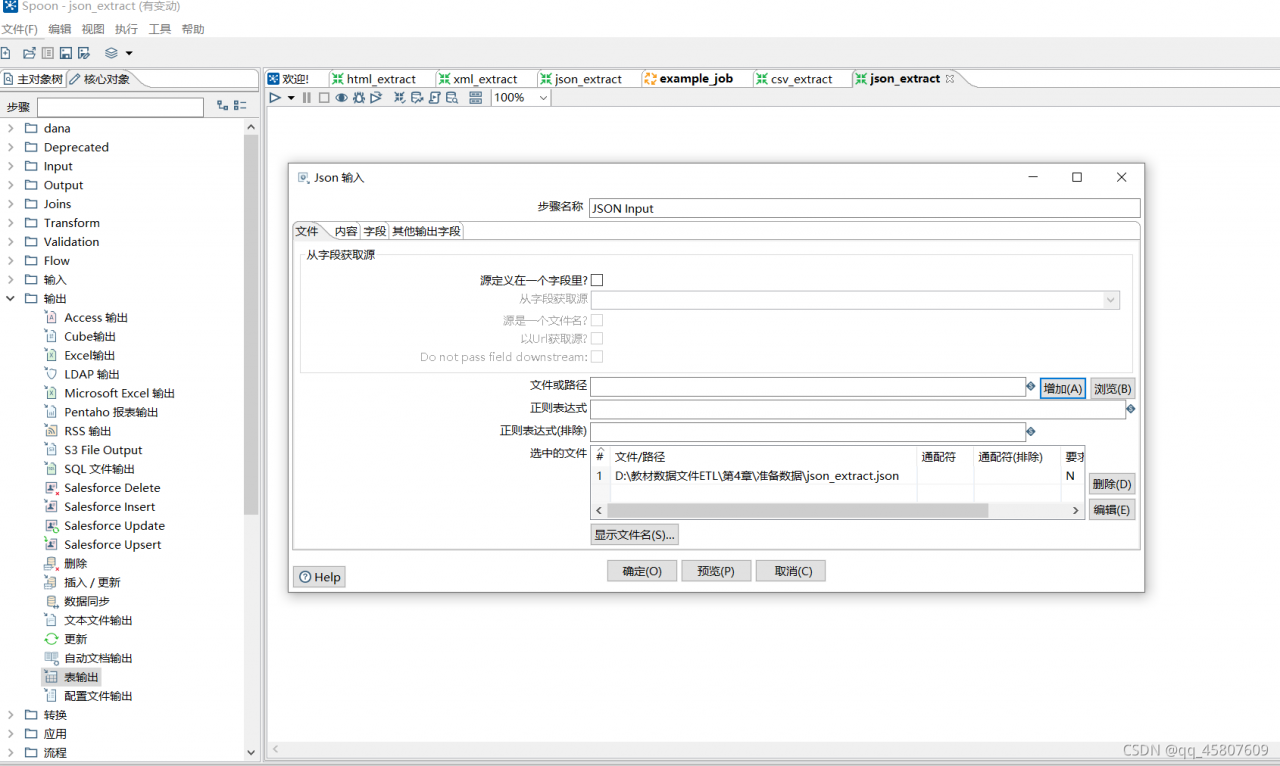Expand the 转换 folder
Viewport: 1280px width, 766px height.
coord(11,715)
